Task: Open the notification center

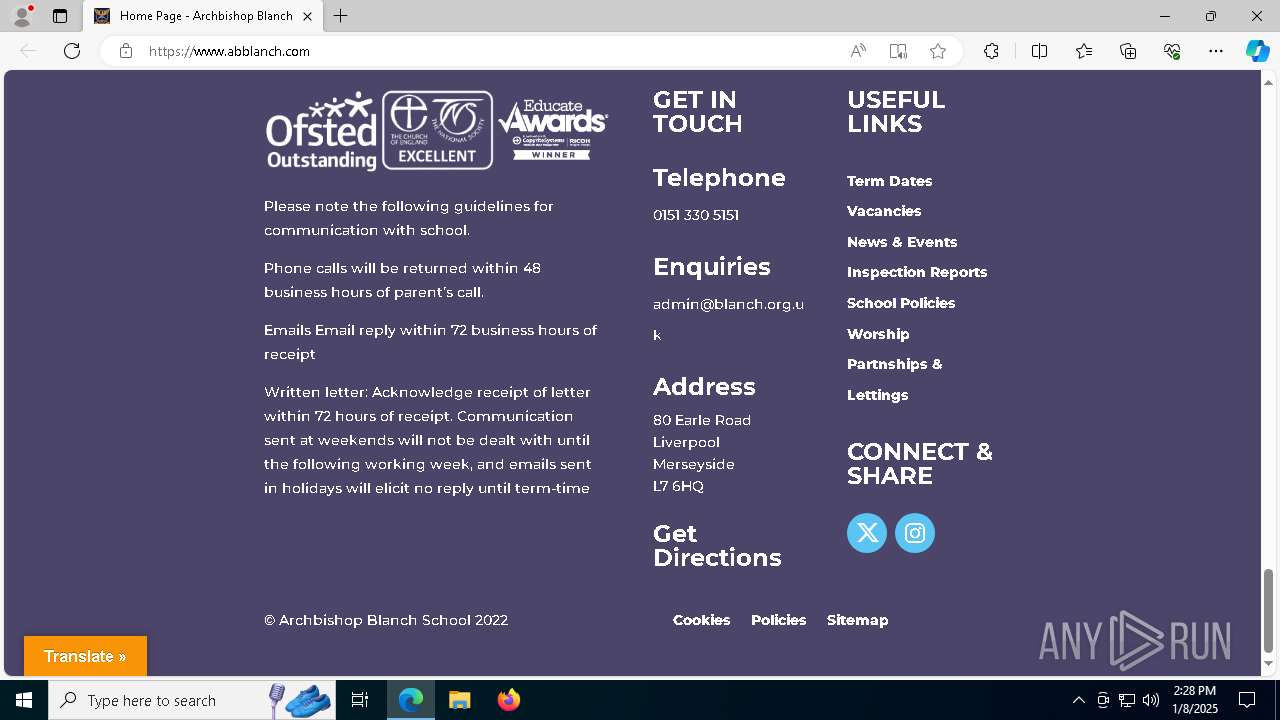Action: 1247,700
